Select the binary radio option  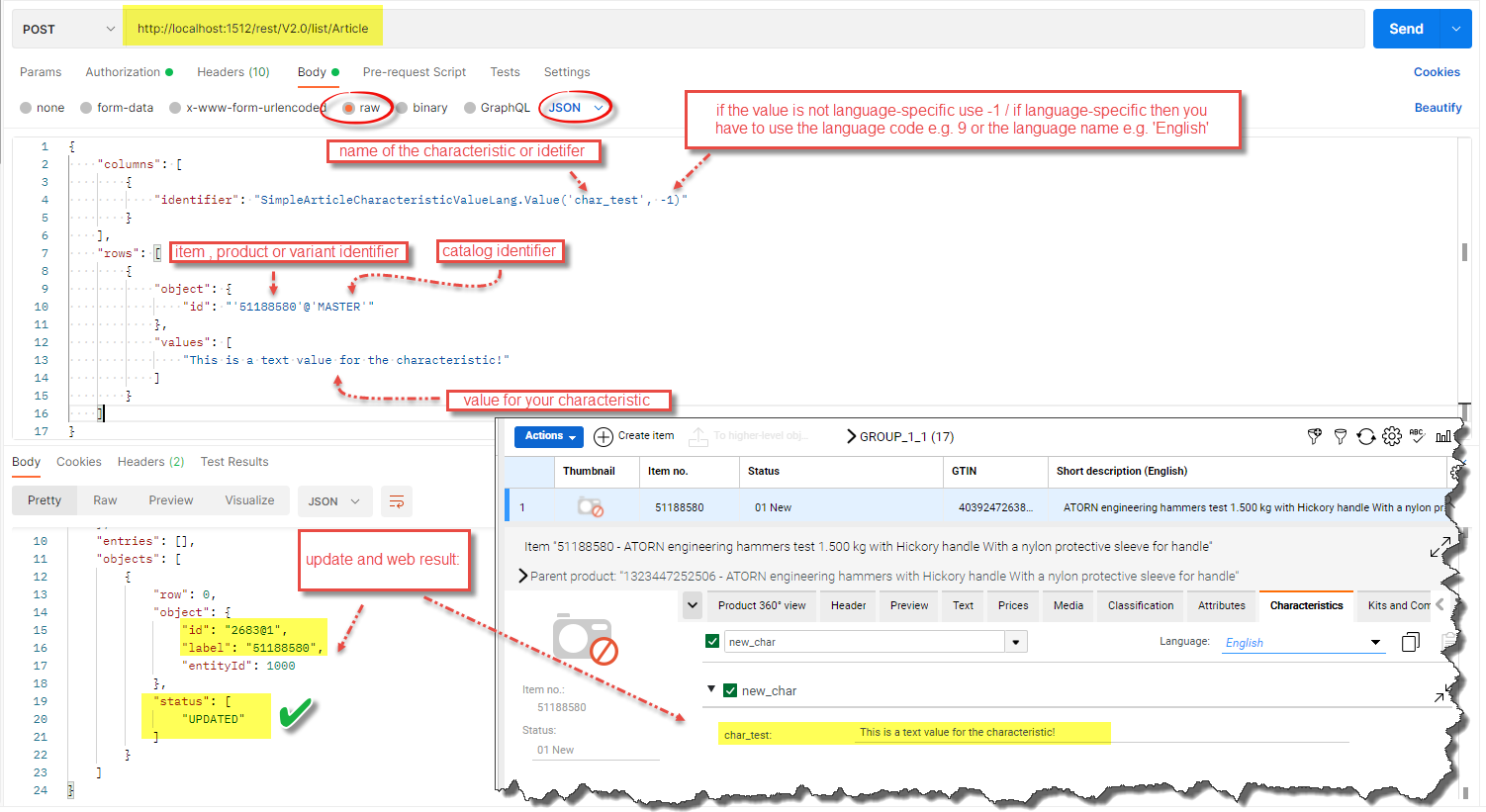[402, 108]
